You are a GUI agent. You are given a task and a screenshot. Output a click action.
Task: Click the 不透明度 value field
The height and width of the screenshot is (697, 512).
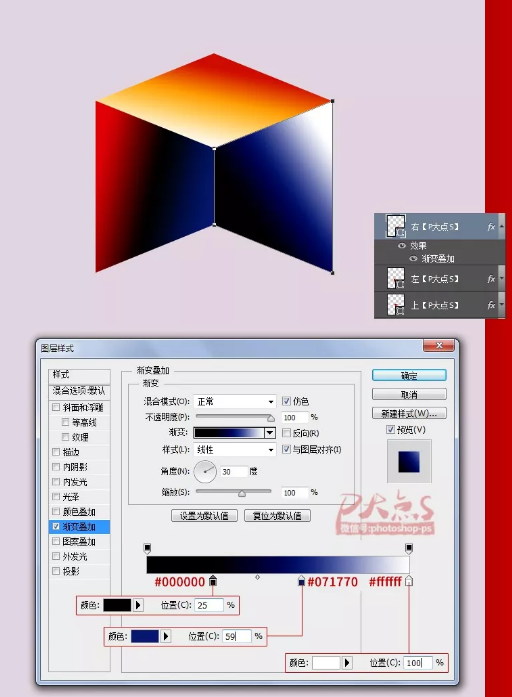295,417
